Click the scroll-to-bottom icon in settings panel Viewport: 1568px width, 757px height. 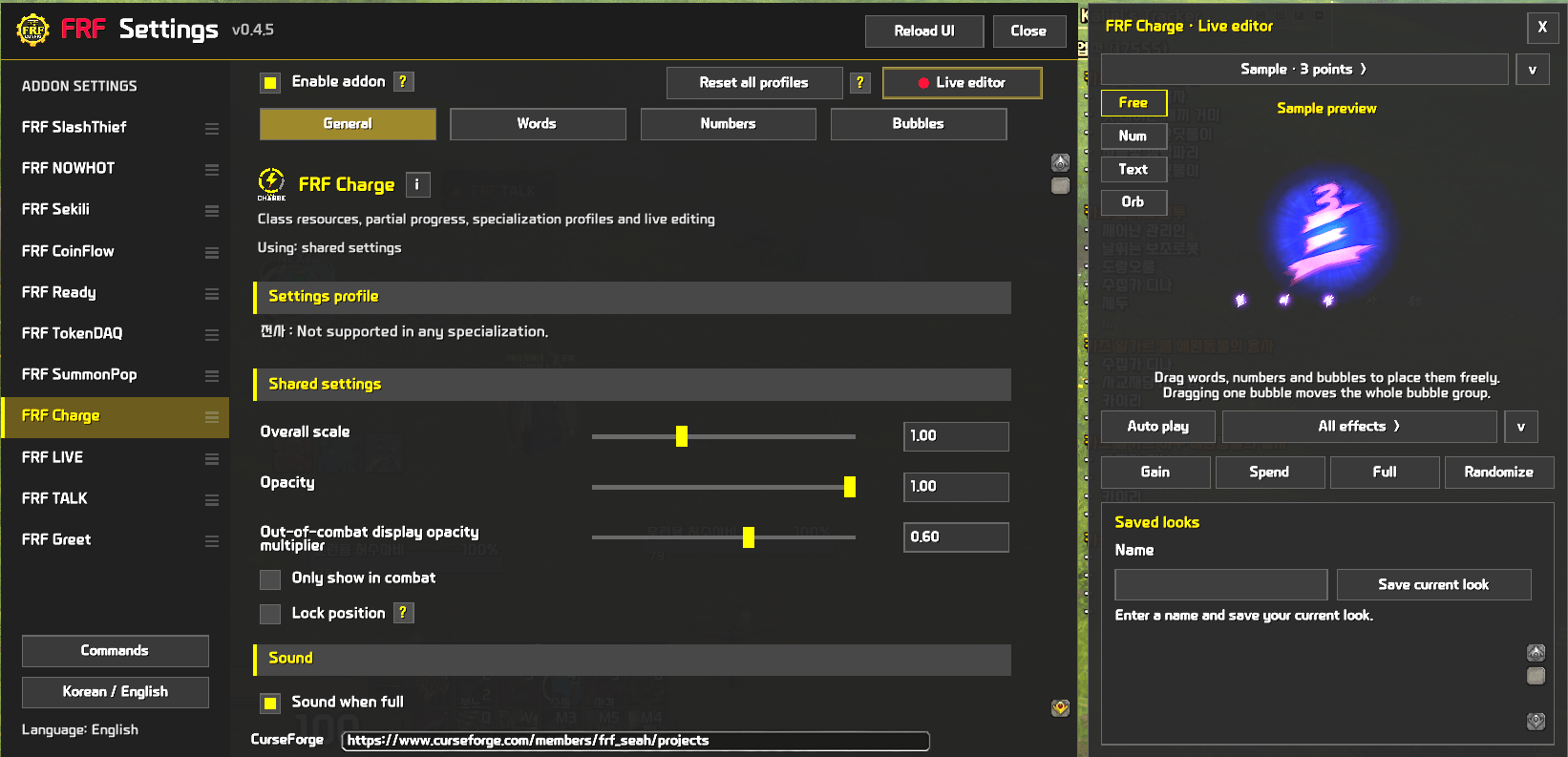tap(1060, 707)
